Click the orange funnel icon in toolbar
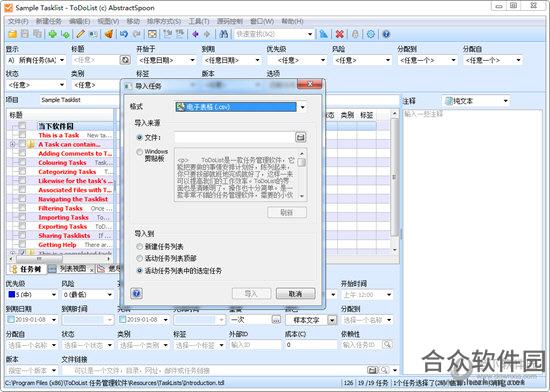The width and height of the screenshot is (550, 392). pyautogui.click(x=109, y=34)
